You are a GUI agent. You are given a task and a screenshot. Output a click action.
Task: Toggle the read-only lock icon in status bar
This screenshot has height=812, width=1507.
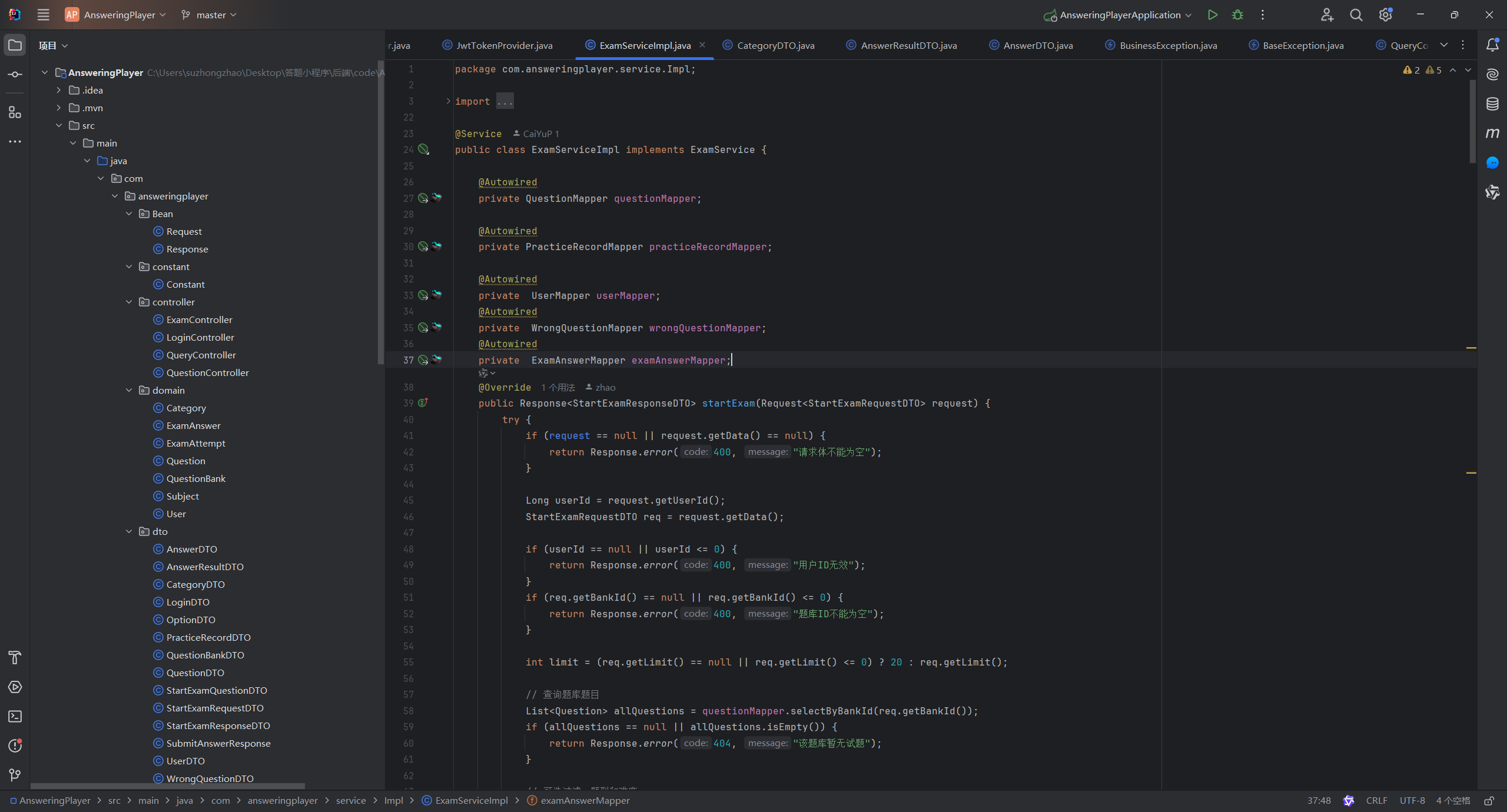(x=1489, y=801)
